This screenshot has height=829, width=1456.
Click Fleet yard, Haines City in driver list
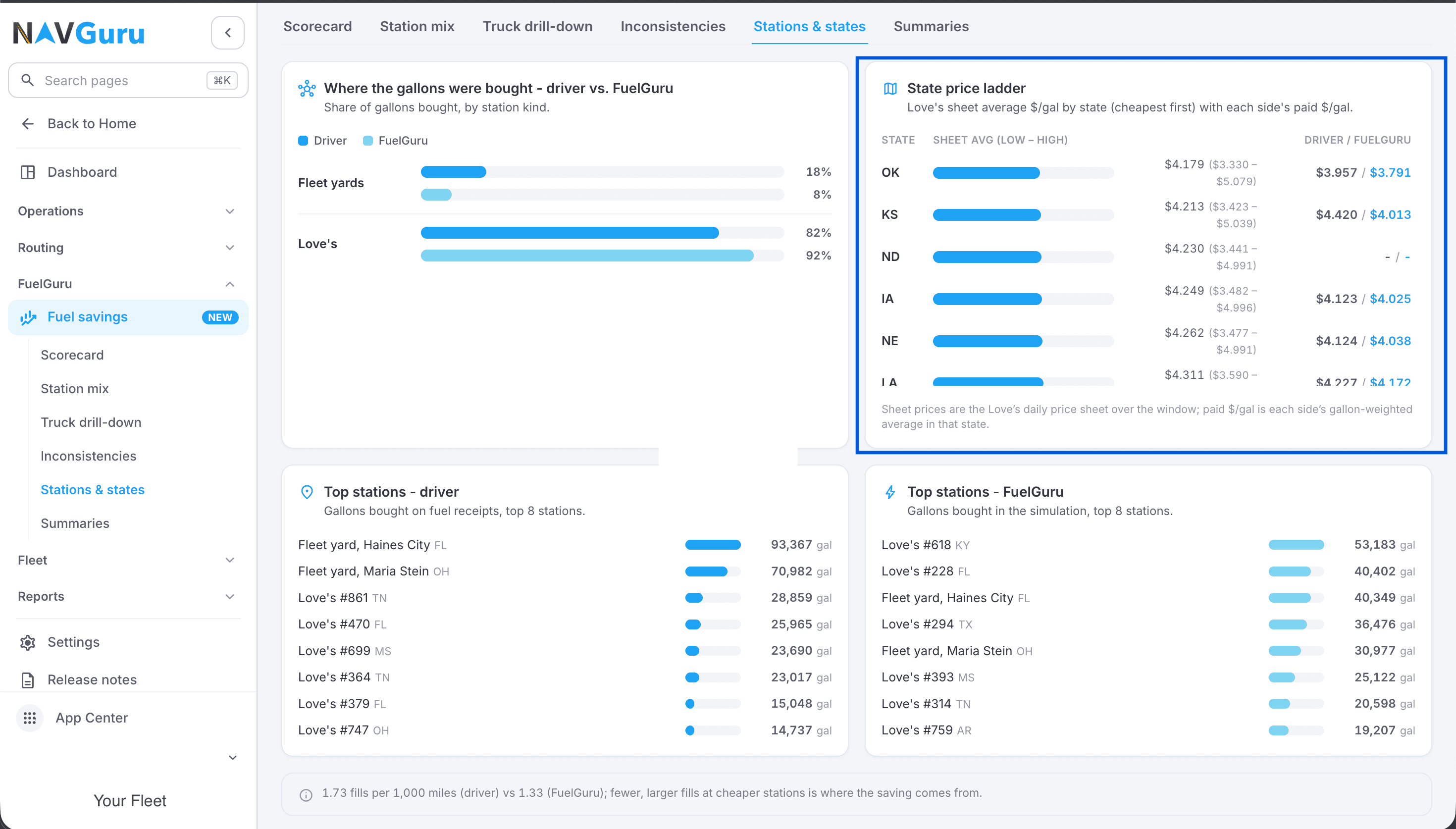(372, 545)
